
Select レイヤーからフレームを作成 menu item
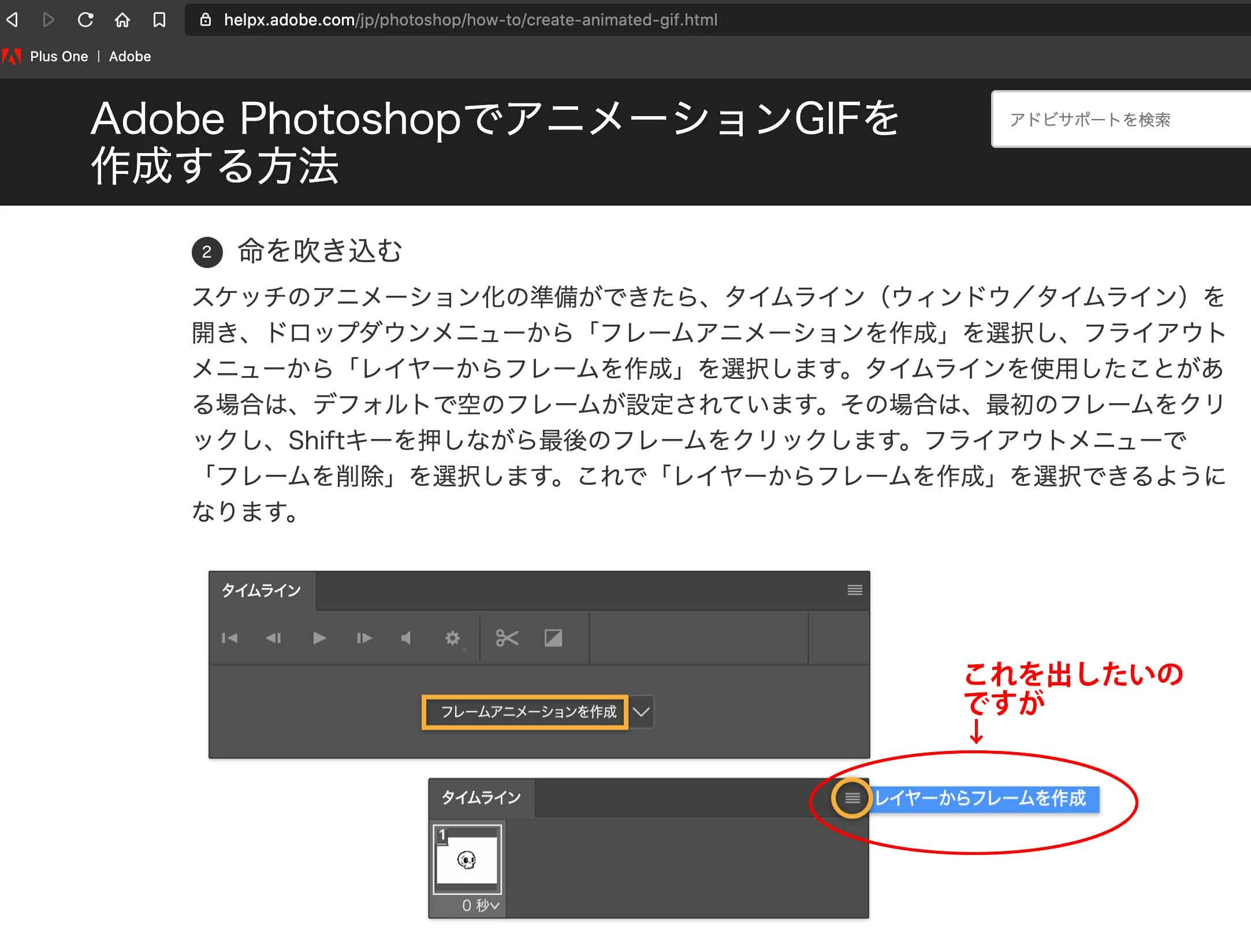[981, 798]
